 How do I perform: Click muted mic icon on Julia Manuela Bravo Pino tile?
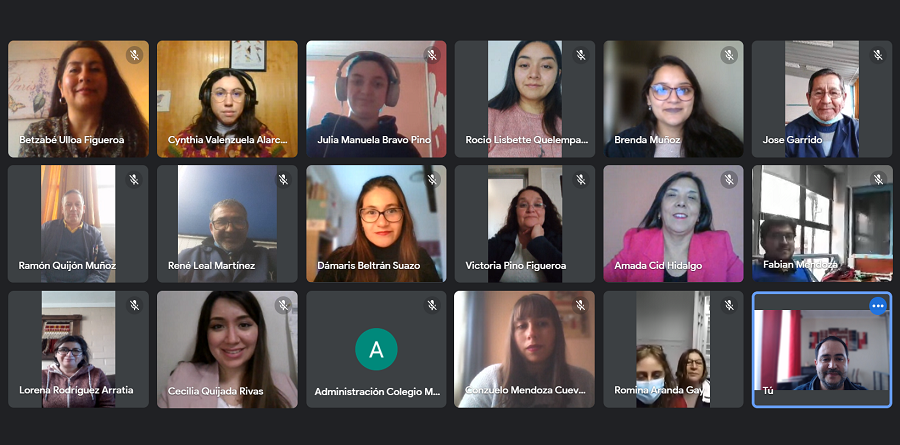(x=432, y=55)
